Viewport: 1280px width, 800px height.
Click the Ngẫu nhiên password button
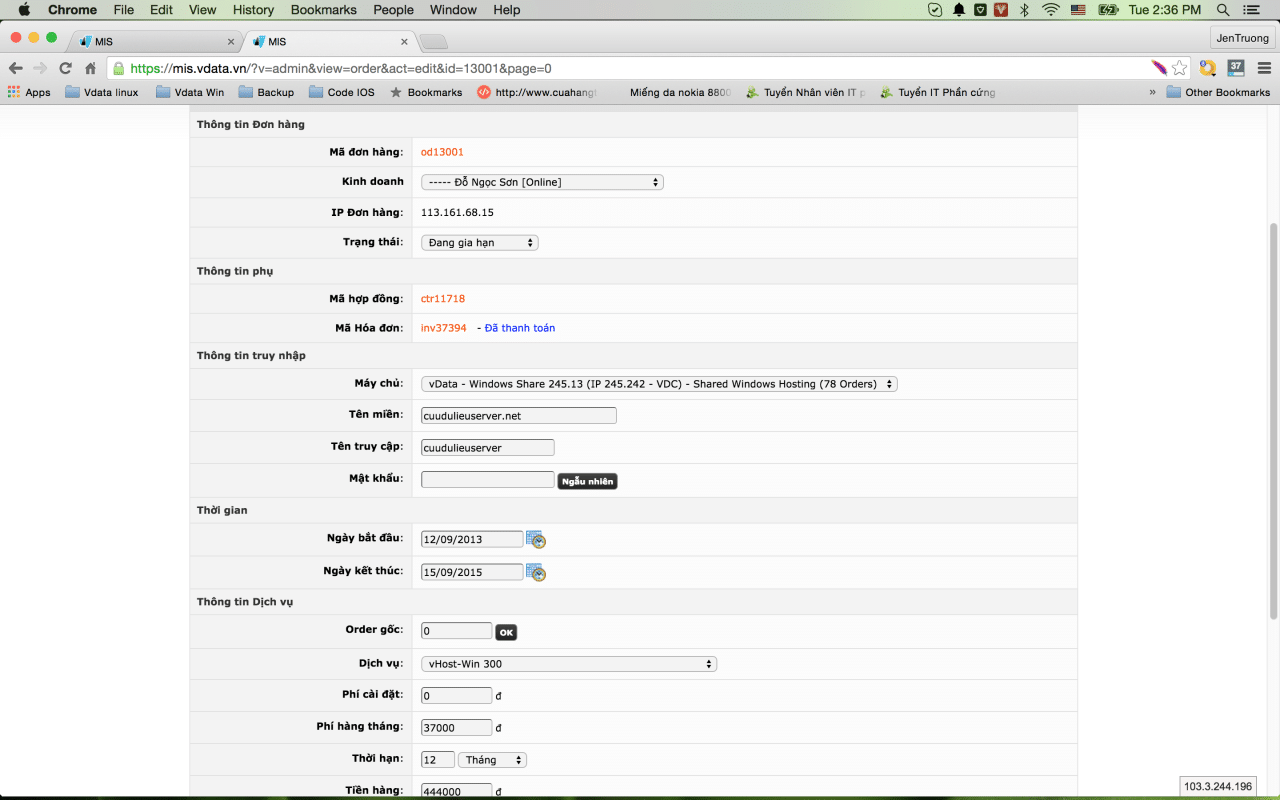pos(587,482)
